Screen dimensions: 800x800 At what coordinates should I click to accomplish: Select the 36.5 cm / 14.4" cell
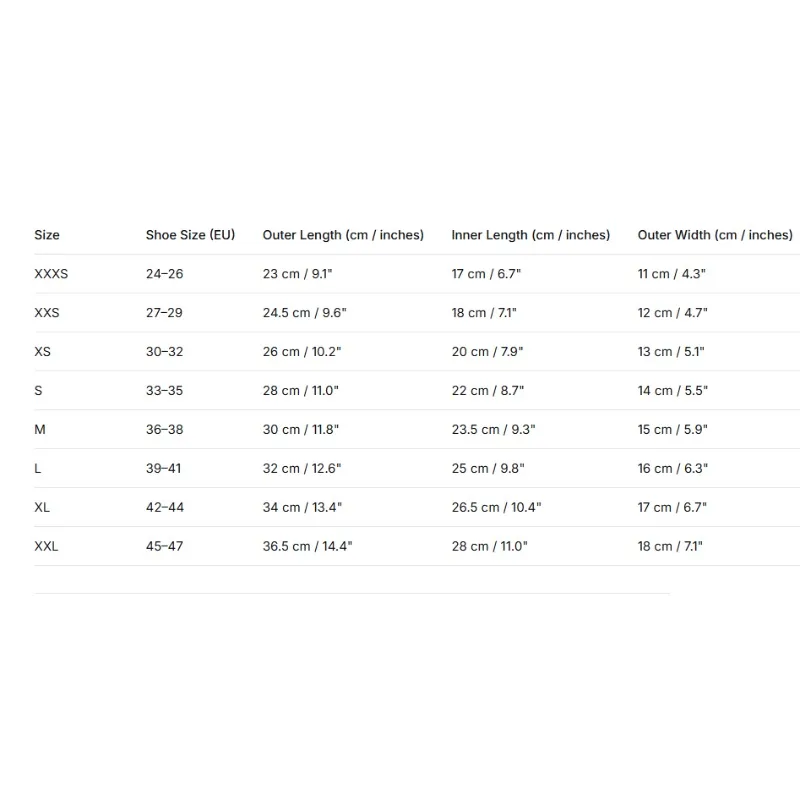(x=308, y=546)
